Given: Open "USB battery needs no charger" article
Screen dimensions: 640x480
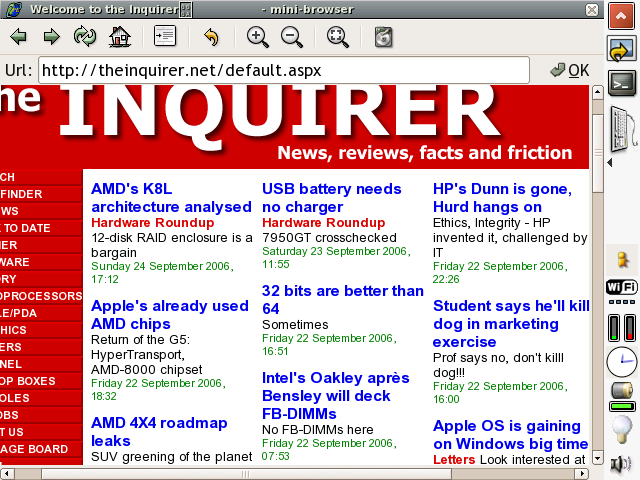Looking at the screenshot, I should click(x=332, y=198).
